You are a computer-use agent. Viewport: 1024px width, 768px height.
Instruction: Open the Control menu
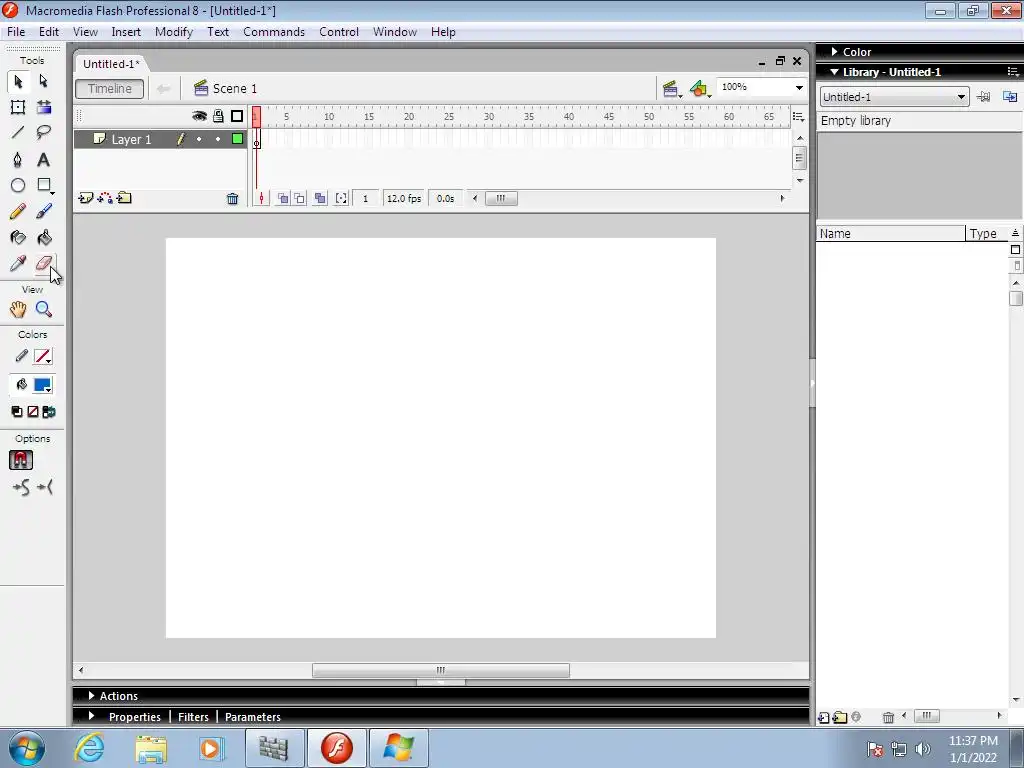338,32
